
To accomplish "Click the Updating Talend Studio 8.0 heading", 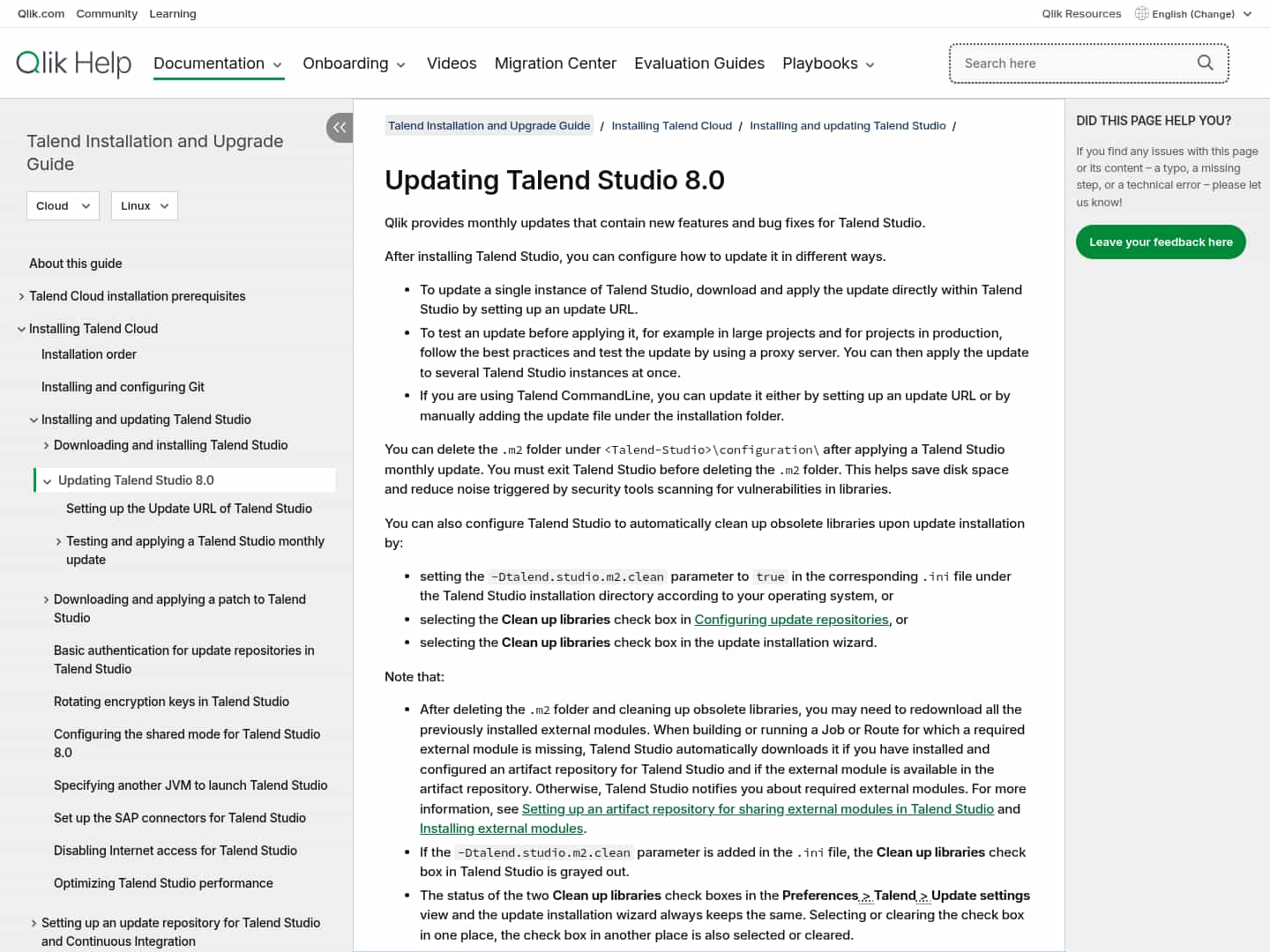I will tap(555, 180).
